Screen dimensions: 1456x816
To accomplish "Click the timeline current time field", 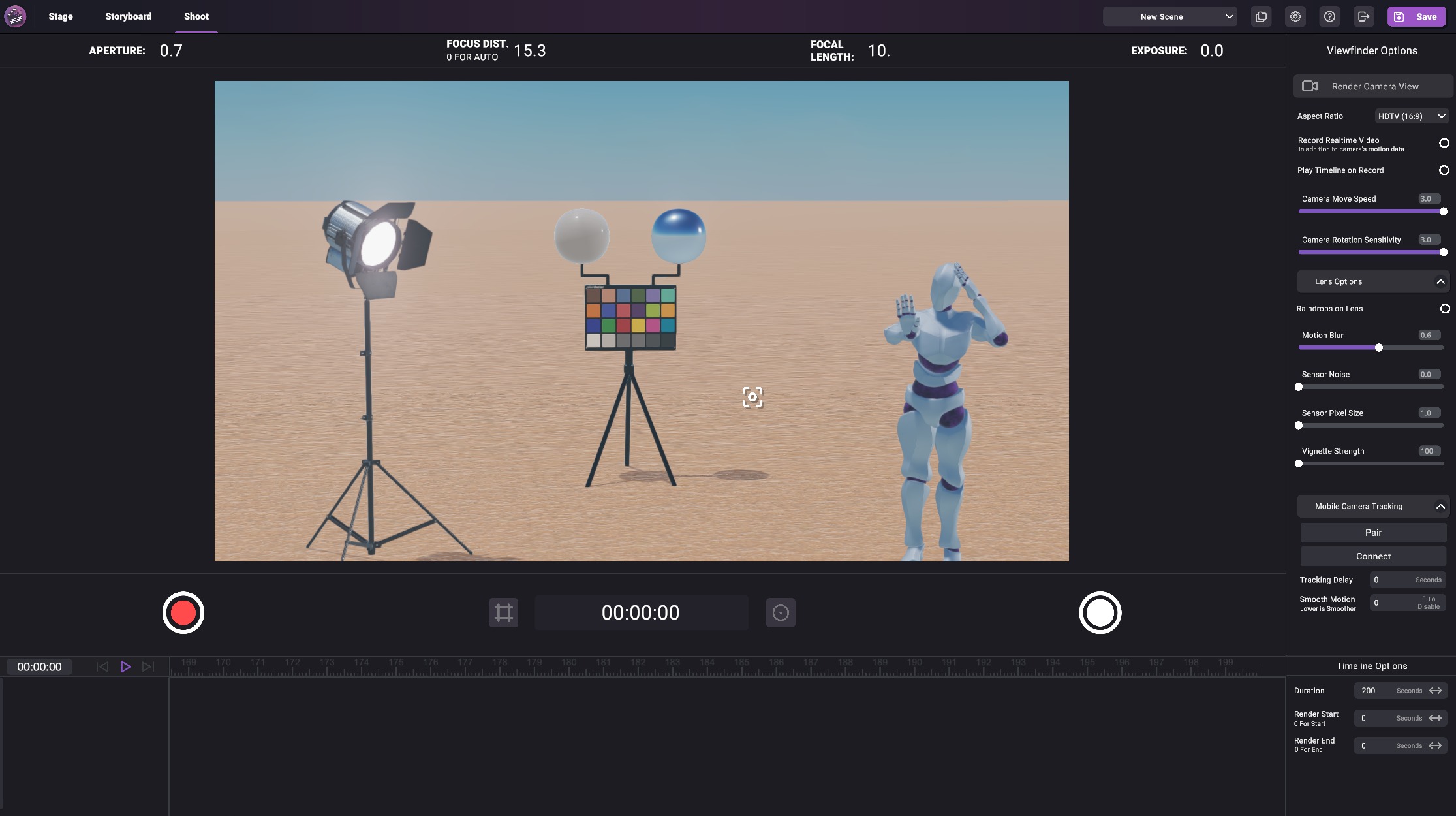I will [x=39, y=667].
